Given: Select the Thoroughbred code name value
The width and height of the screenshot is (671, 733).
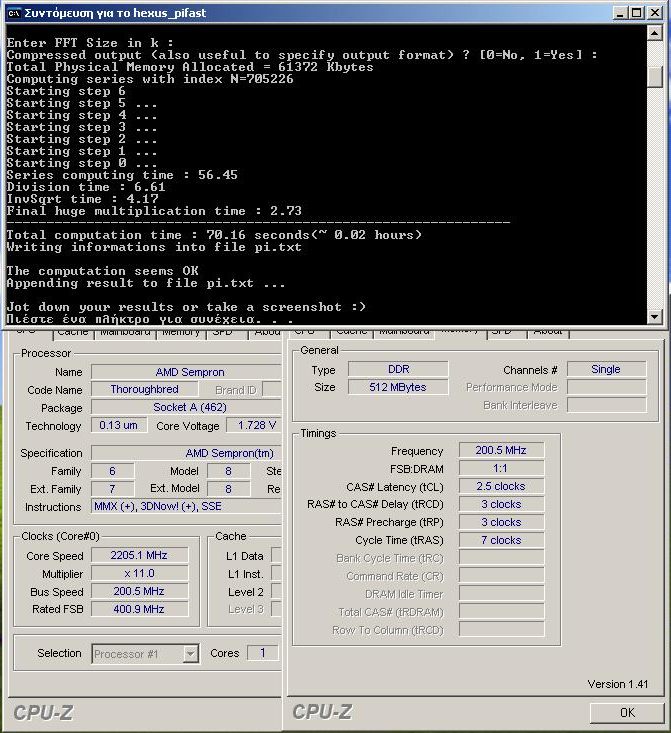Looking at the screenshot, I should [x=144, y=389].
